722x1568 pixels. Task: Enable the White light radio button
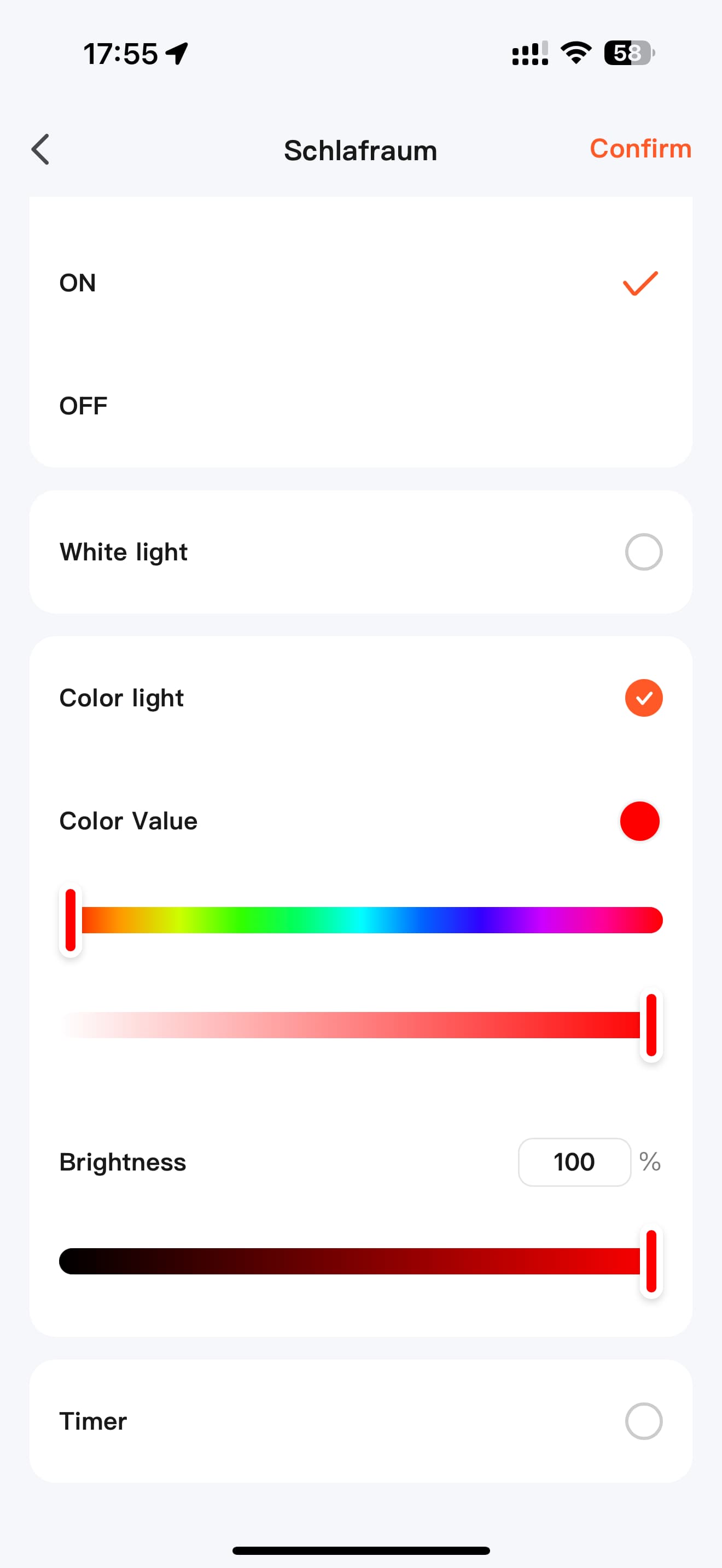pos(643,552)
